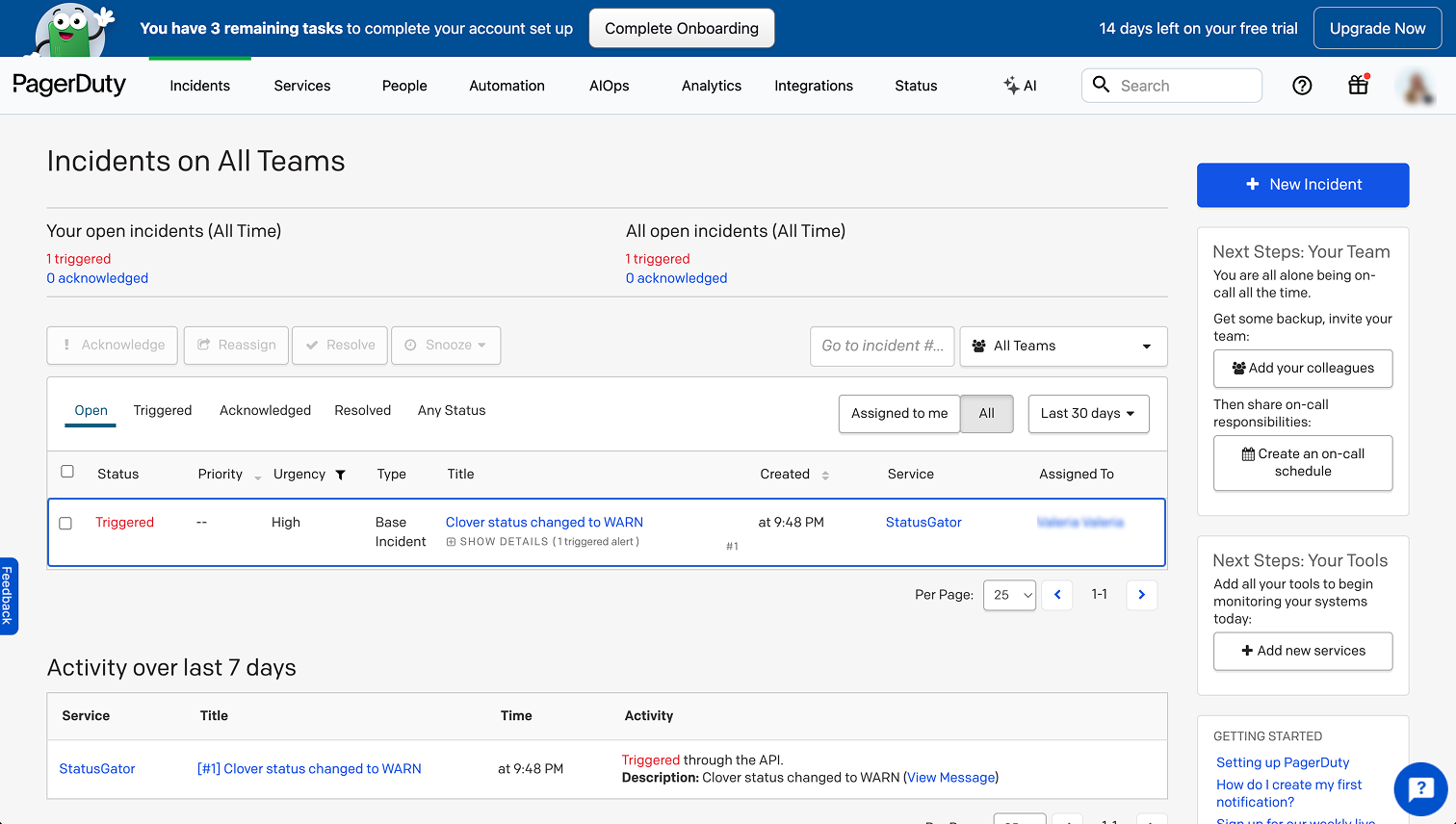Click Complete Onboarding button
The width and height of the screenshot is (1456, 824).
click(x=682, y=29)
